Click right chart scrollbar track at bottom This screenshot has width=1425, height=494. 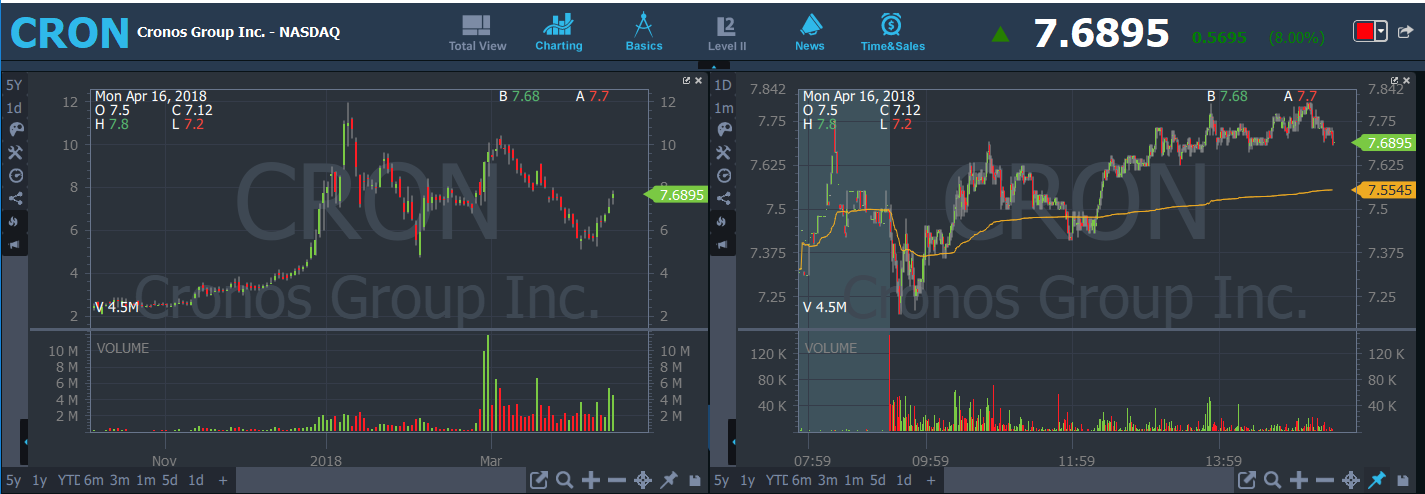click(x=1088, y=480)
